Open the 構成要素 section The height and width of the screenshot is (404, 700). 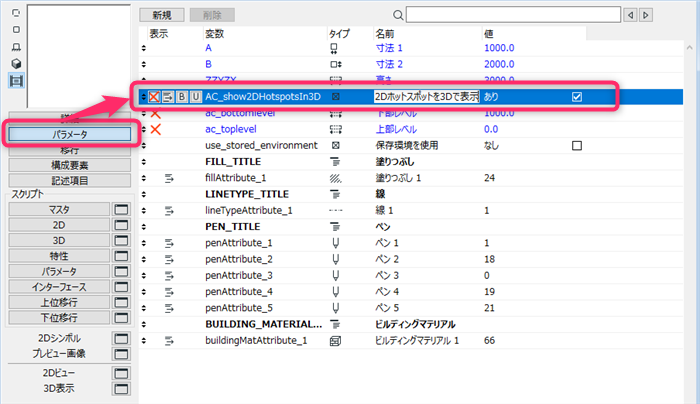click(x=70, y=165)
